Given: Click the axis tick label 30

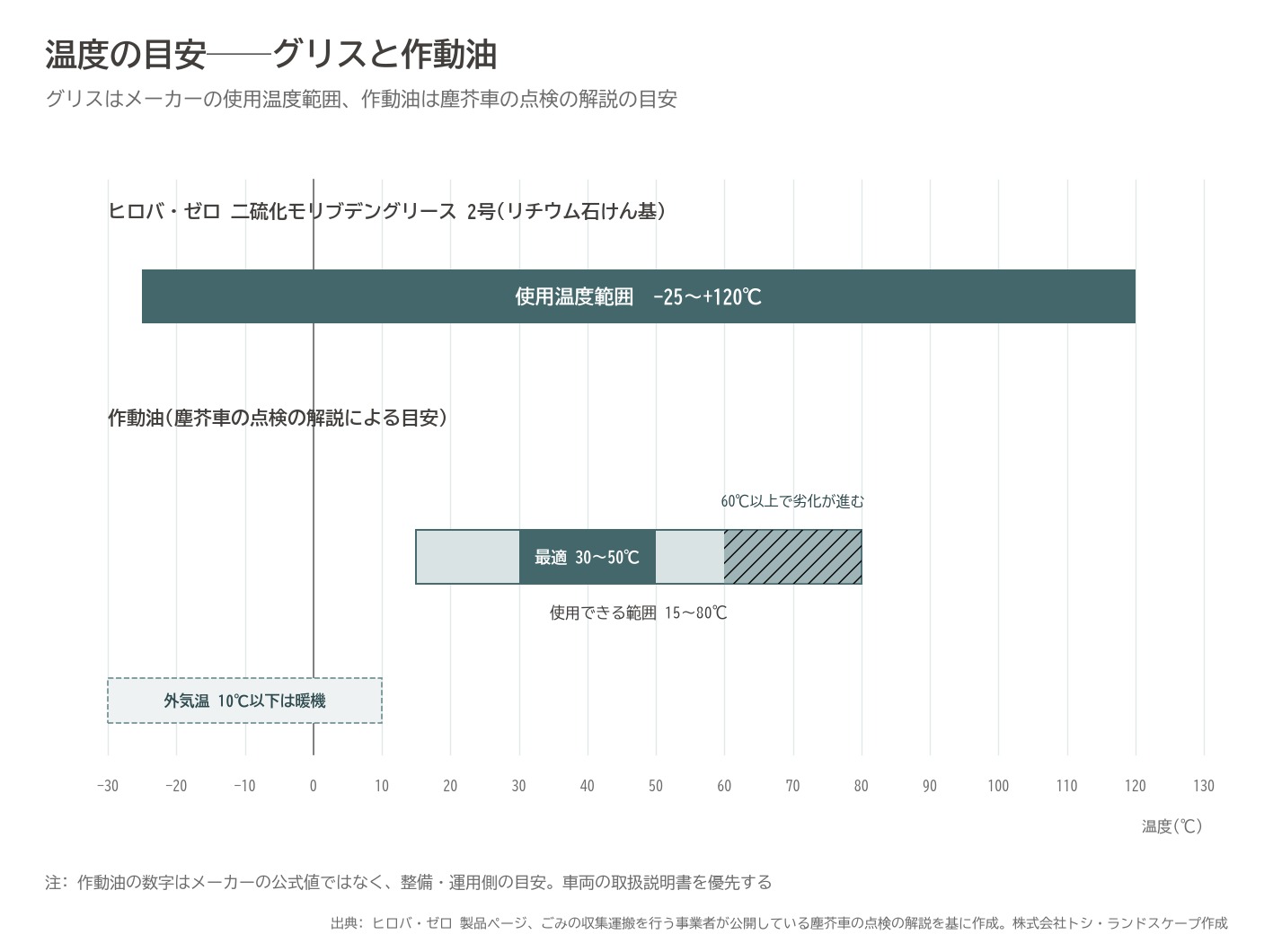Looking at the screenshot, I should point(519,786).
